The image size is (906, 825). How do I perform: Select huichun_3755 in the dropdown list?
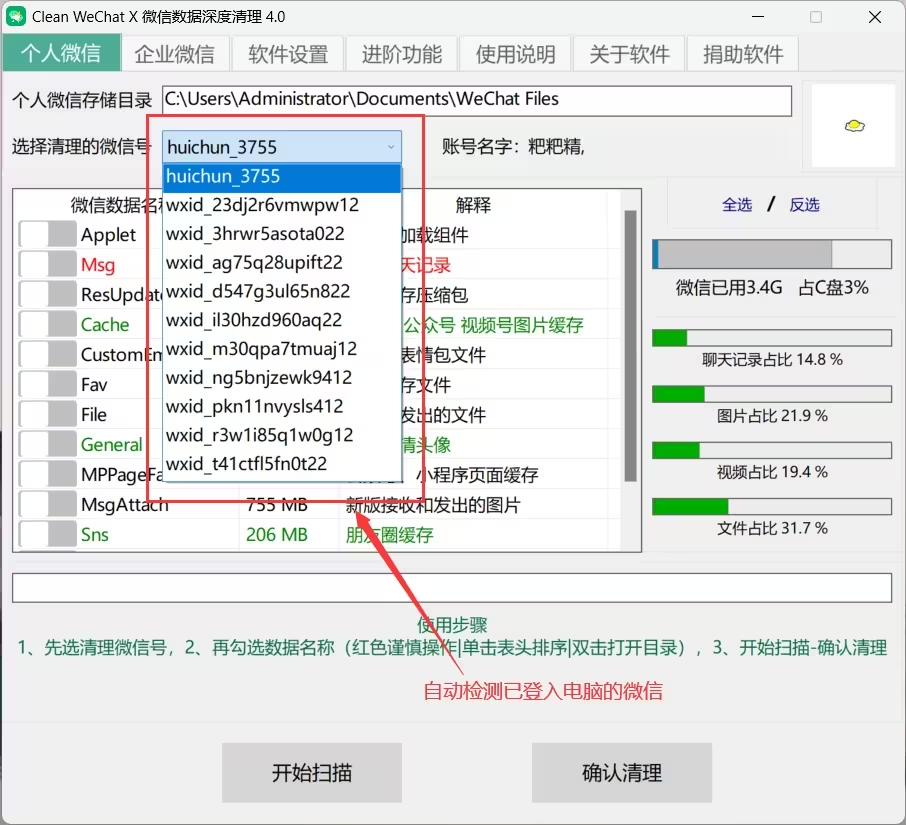[x=282, y=176]
